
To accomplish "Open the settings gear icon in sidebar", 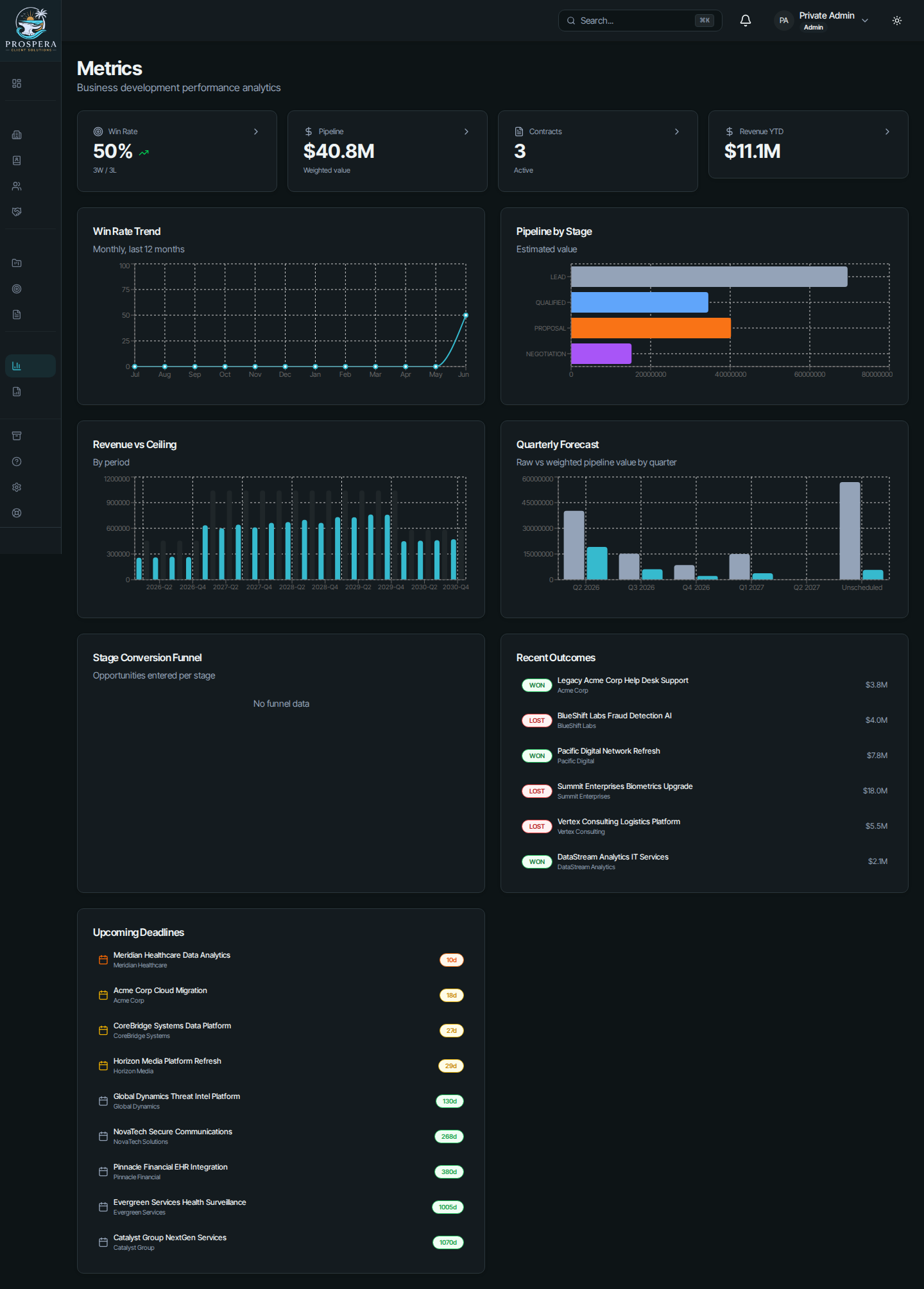I will pos(17,487).
